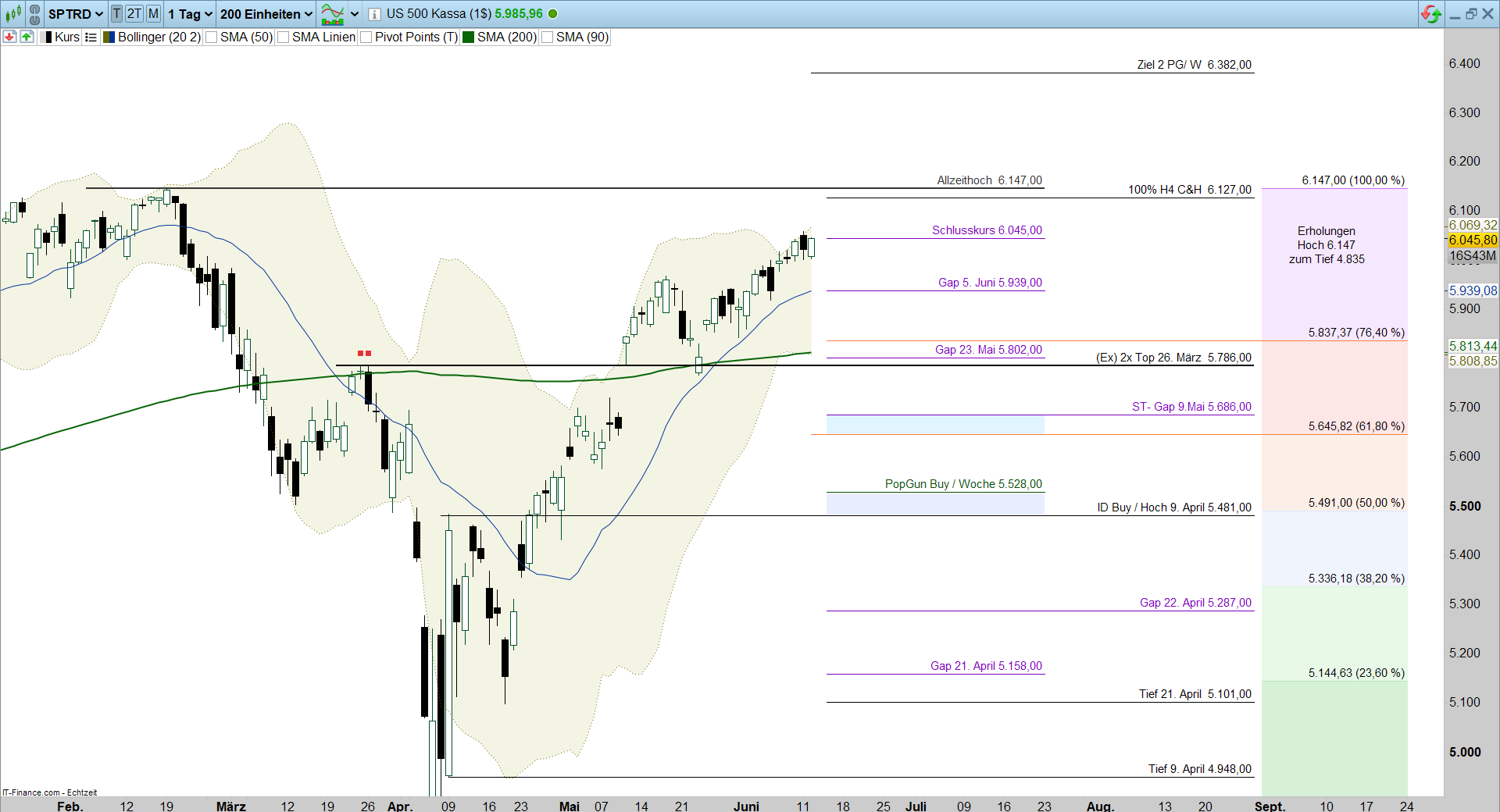
Task: Click the 5.939,08 price axis tag
Action: pyautogui.click(x=1473, y=290)
